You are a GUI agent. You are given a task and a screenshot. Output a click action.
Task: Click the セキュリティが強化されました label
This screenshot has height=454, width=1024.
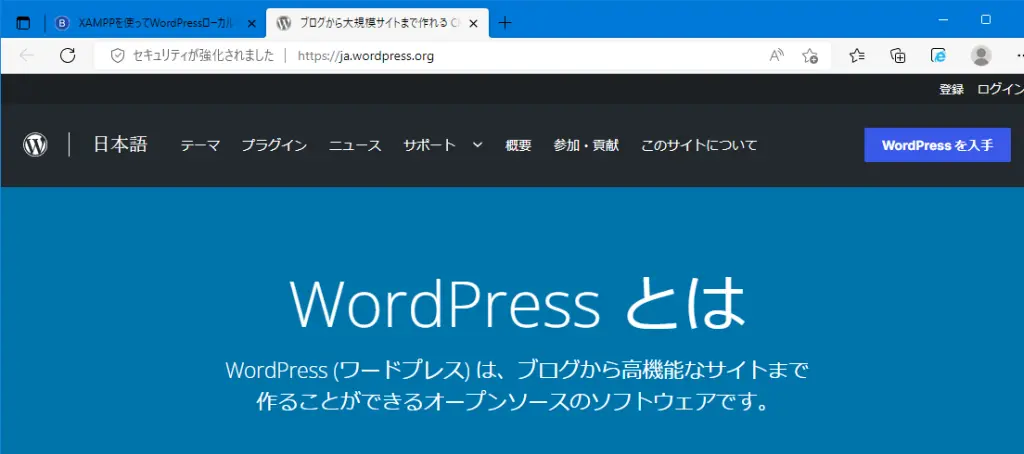(x=203, y=56)
